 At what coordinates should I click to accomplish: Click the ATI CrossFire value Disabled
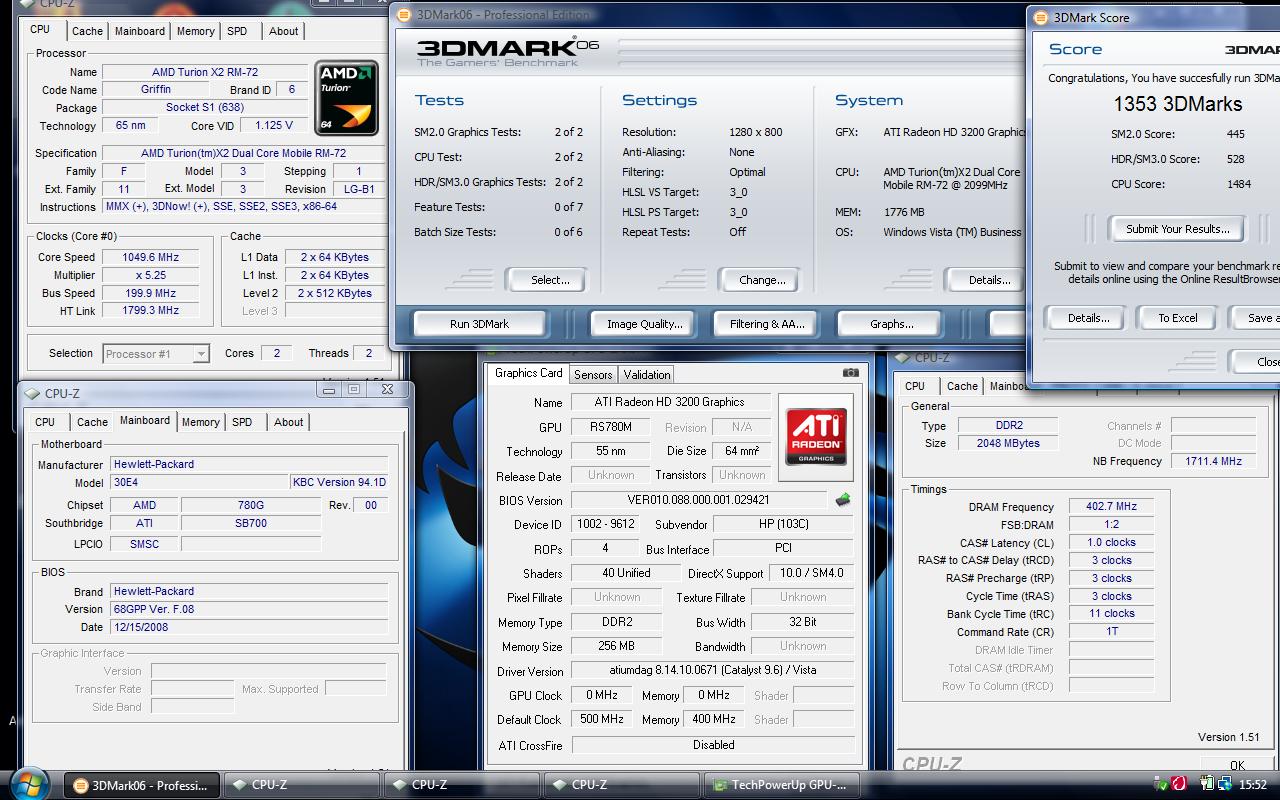point(713,745)
